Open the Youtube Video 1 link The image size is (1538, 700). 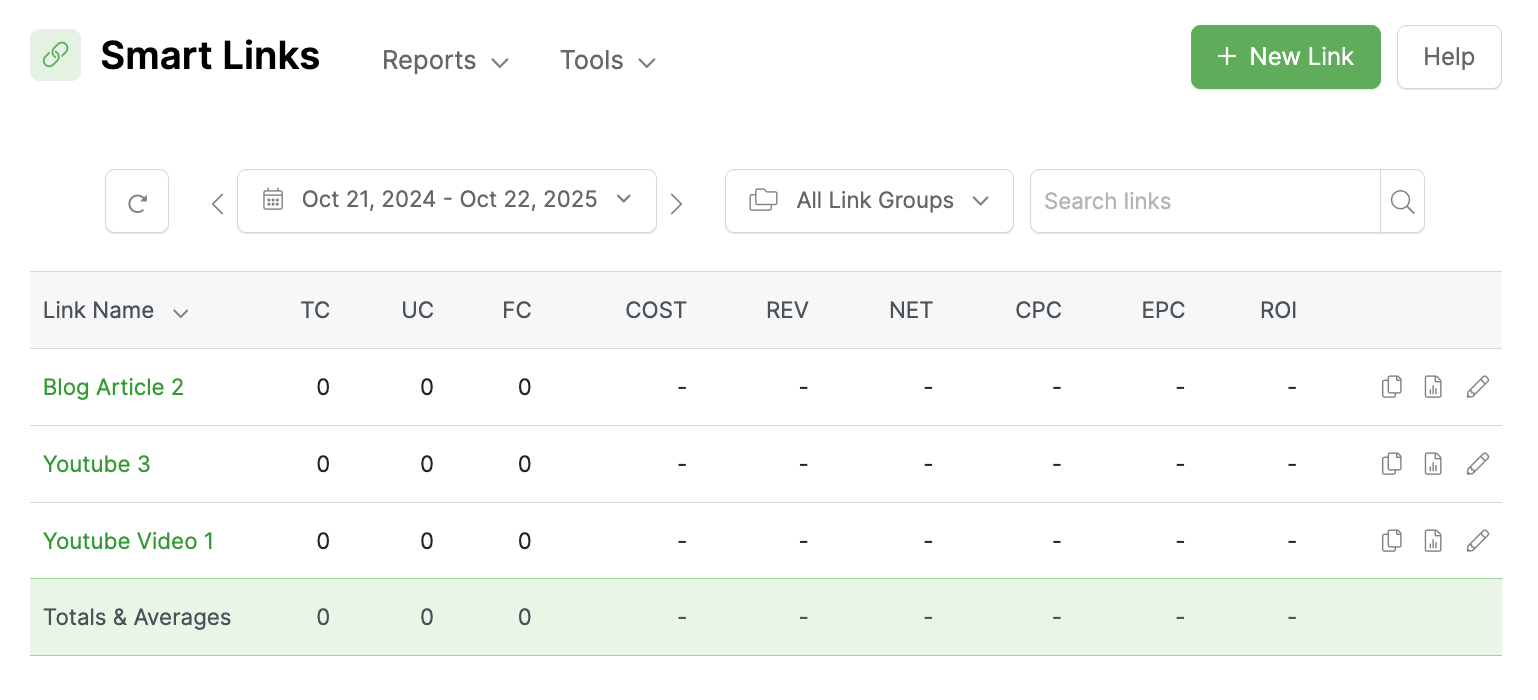128,541
